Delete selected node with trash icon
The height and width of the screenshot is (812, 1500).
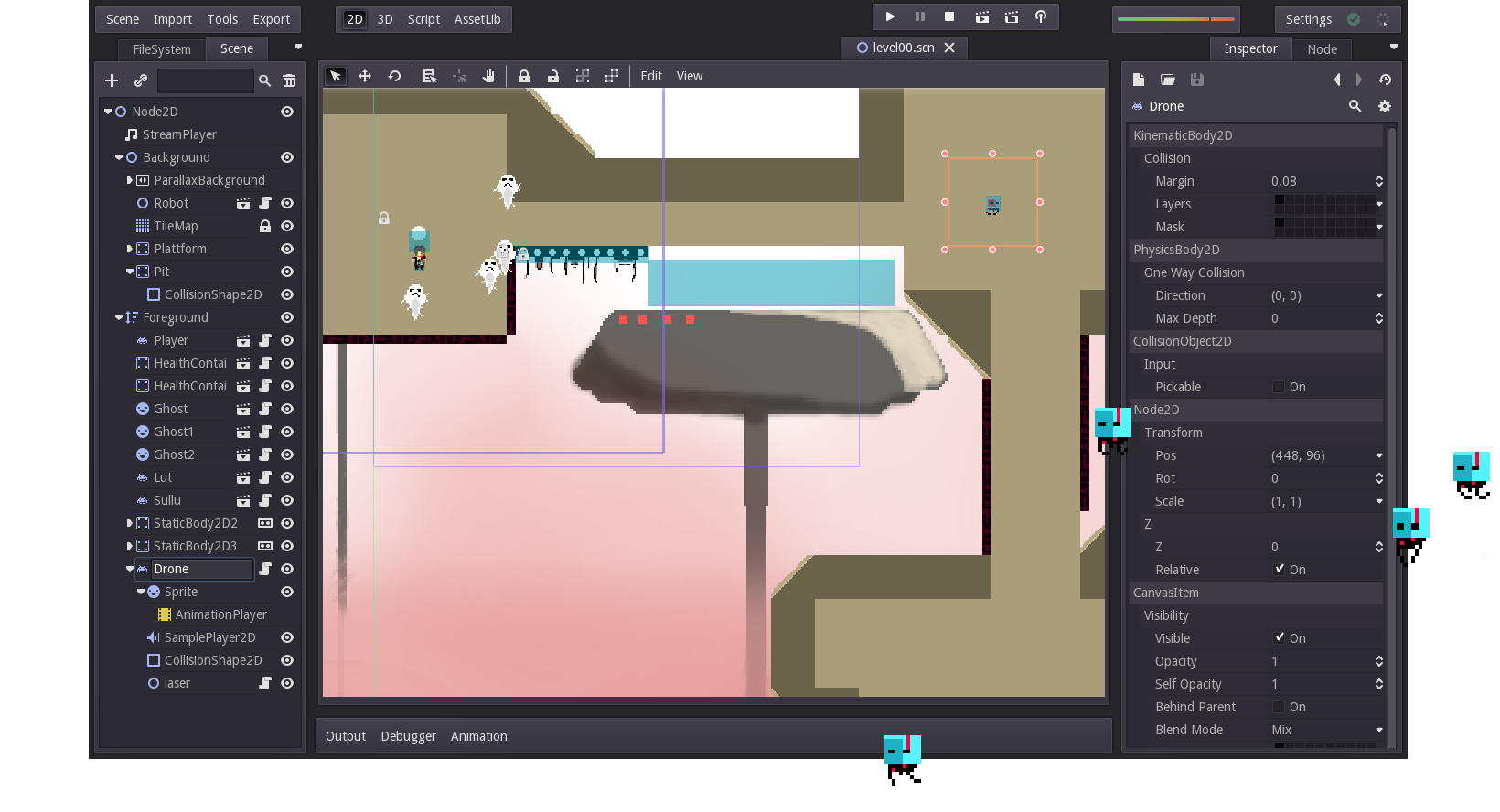[x=289, y=80]
